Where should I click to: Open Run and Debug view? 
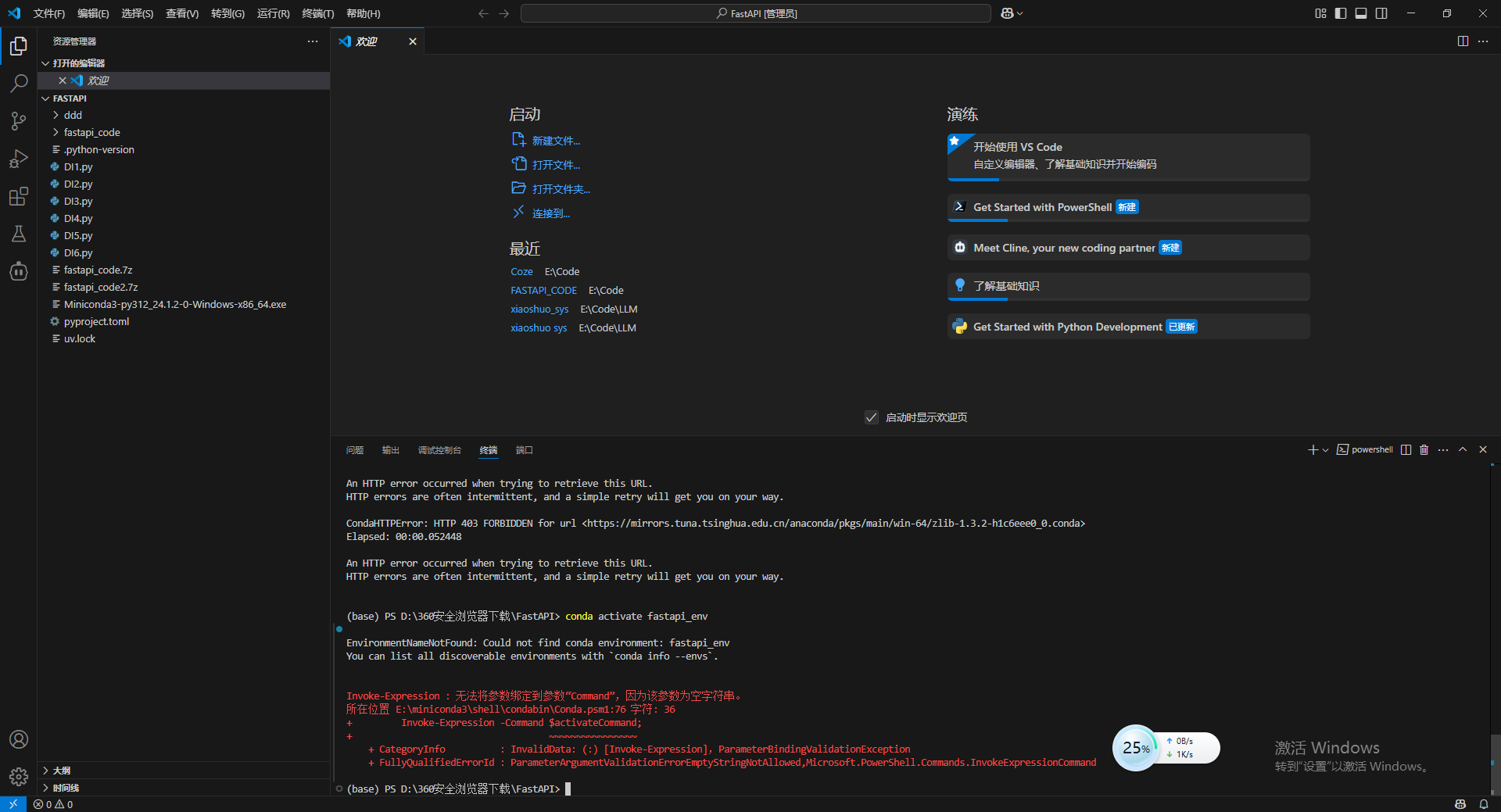point(19,159)
